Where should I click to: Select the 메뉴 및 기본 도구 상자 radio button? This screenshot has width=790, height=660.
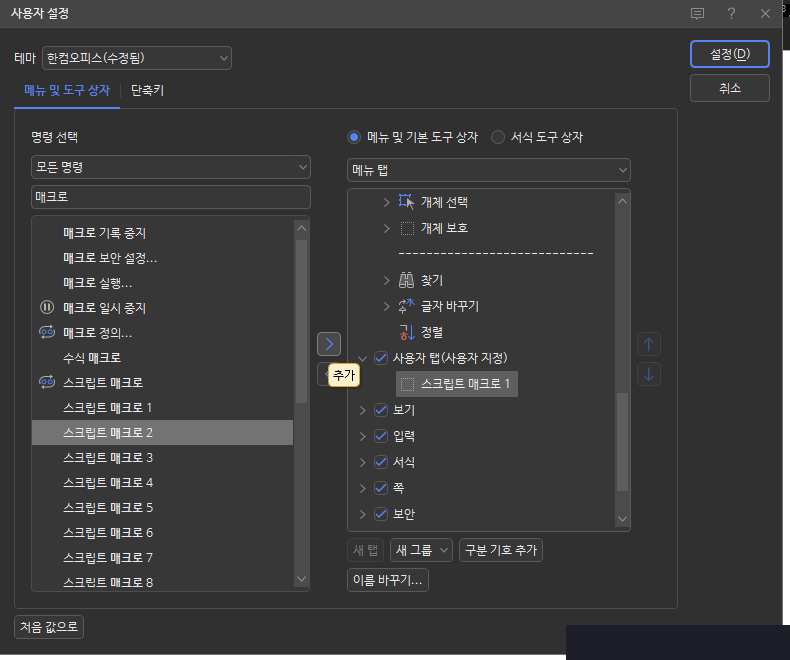pos(354,137)
